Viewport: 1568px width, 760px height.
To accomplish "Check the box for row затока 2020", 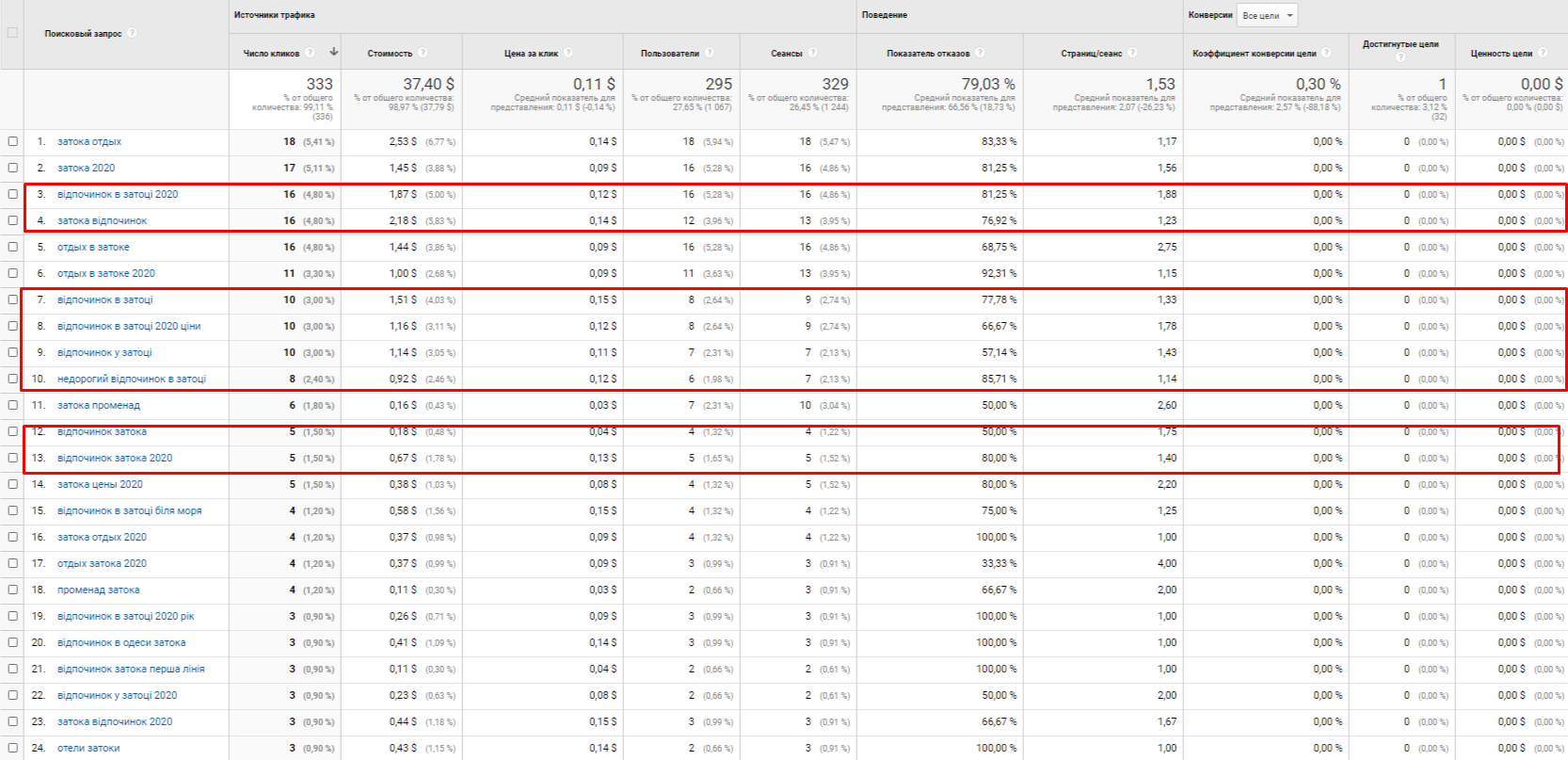I will click(12, 168).
